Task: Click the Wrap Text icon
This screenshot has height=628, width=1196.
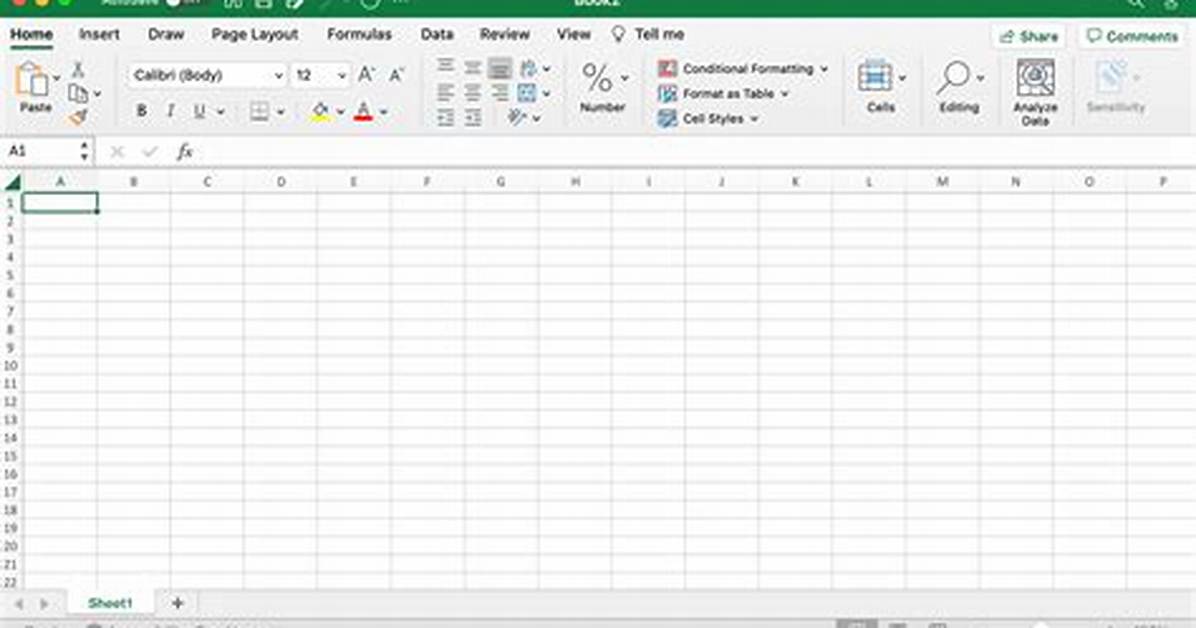Action: [x=528, y=69]
